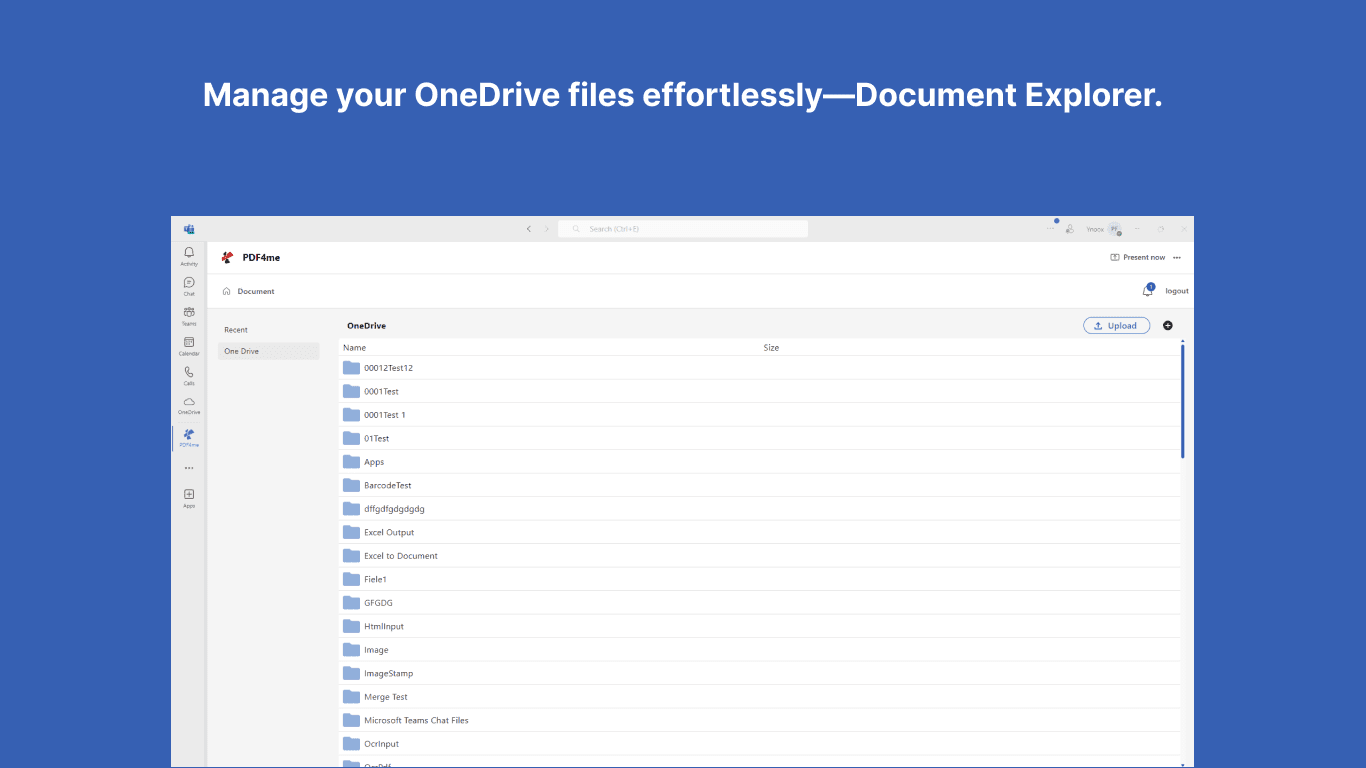
Task: Click the home icon in breadcrumb
Action: point(227,291)
